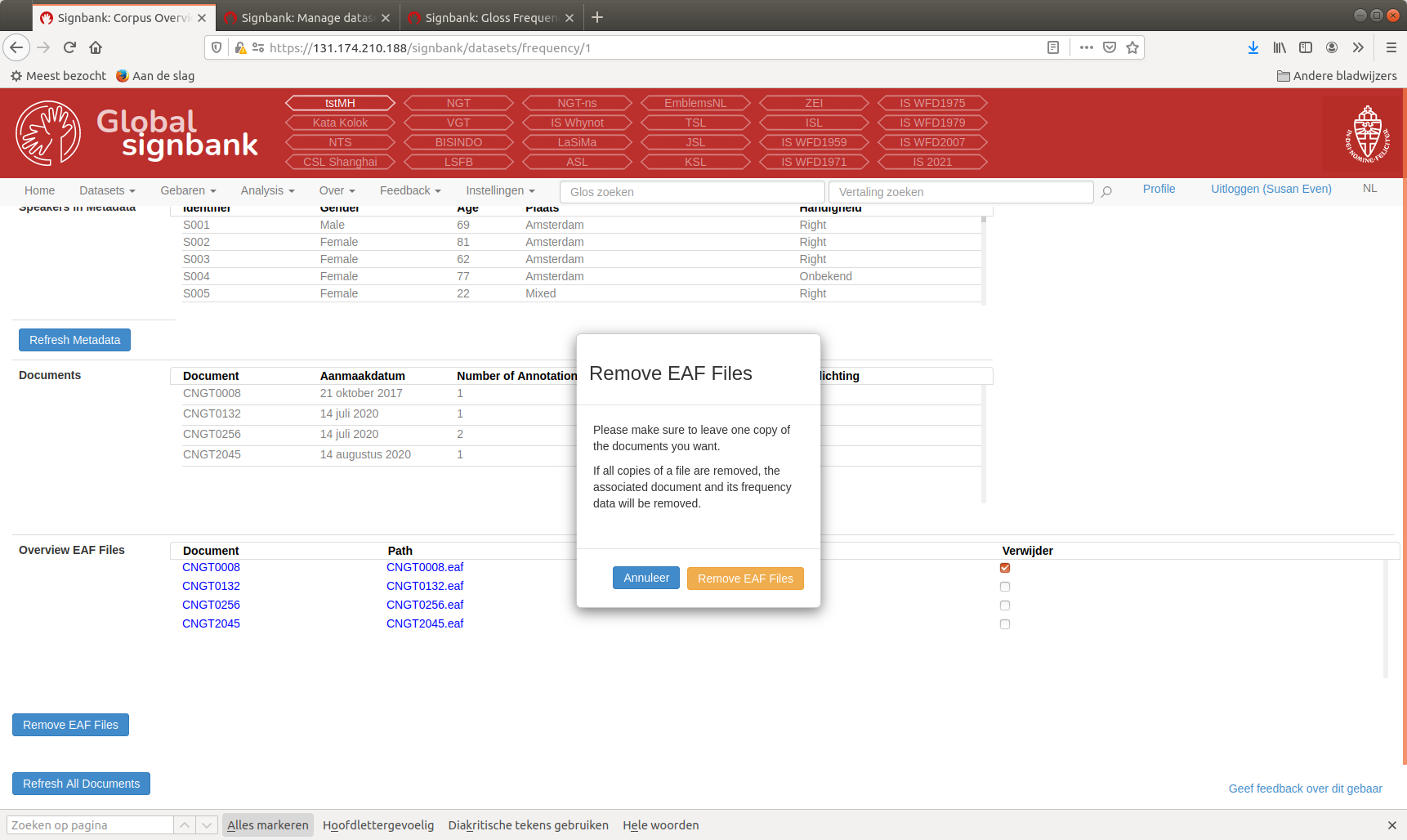
Task: Switch to the Gloss Frequency browser tab
Action: point(481,16)
